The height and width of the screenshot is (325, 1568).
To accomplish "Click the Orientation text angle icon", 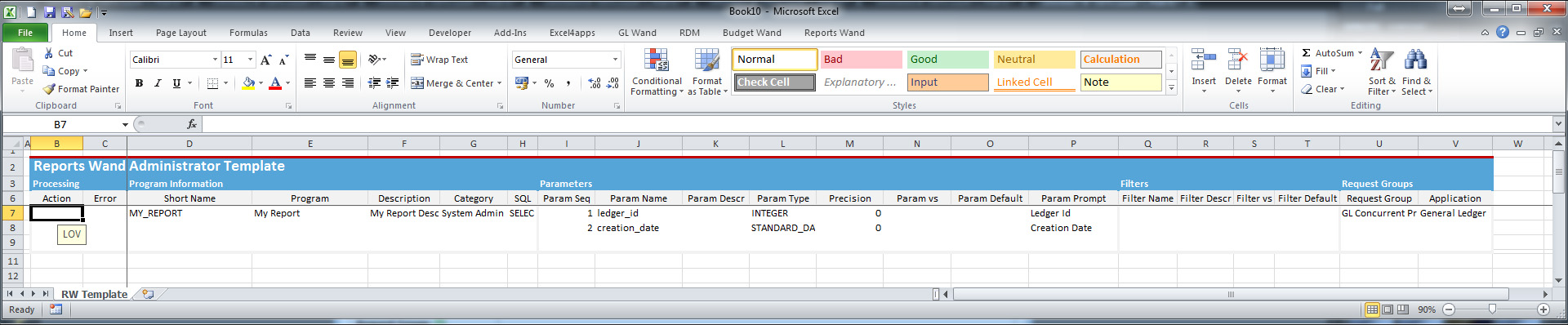I will point(374,60).
